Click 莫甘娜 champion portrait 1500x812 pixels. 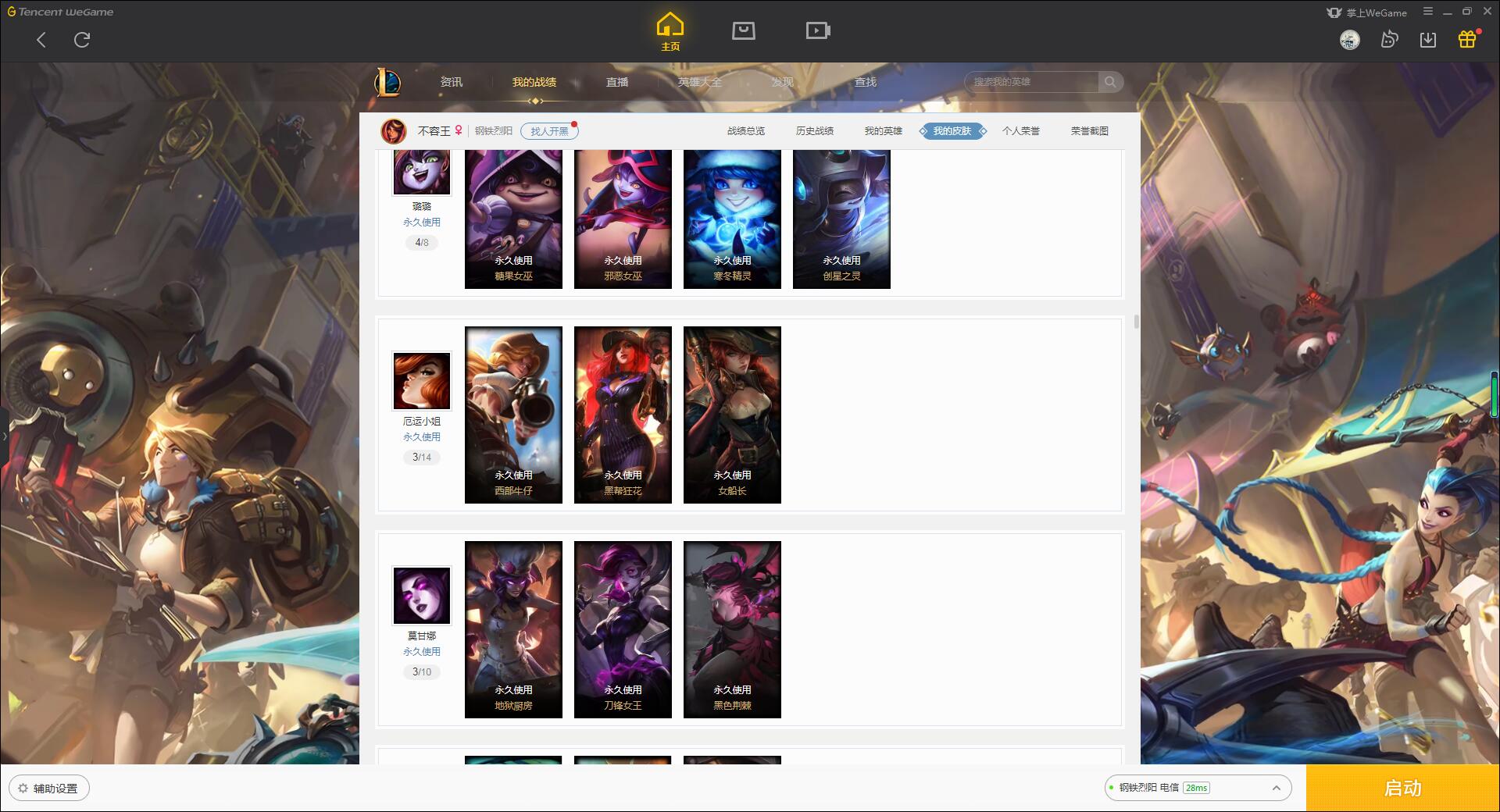[422, 596]
